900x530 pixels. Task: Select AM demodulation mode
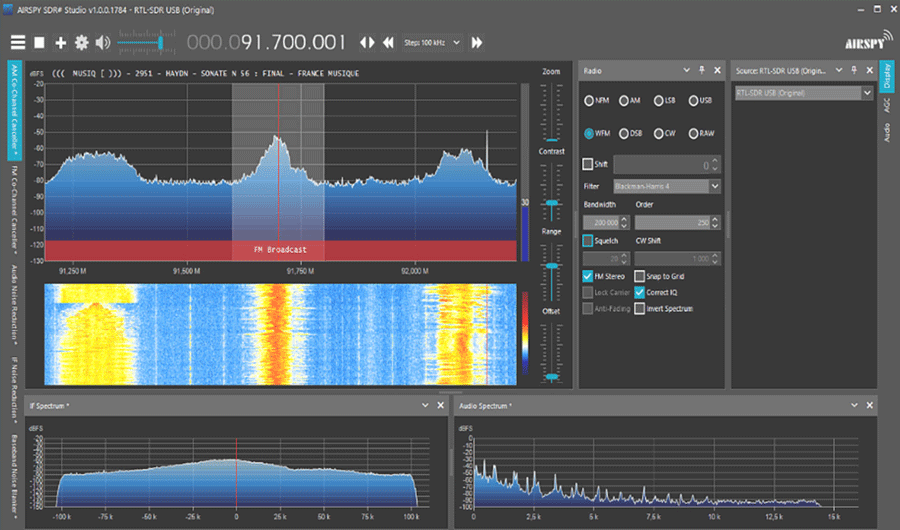tap(624, 100)
